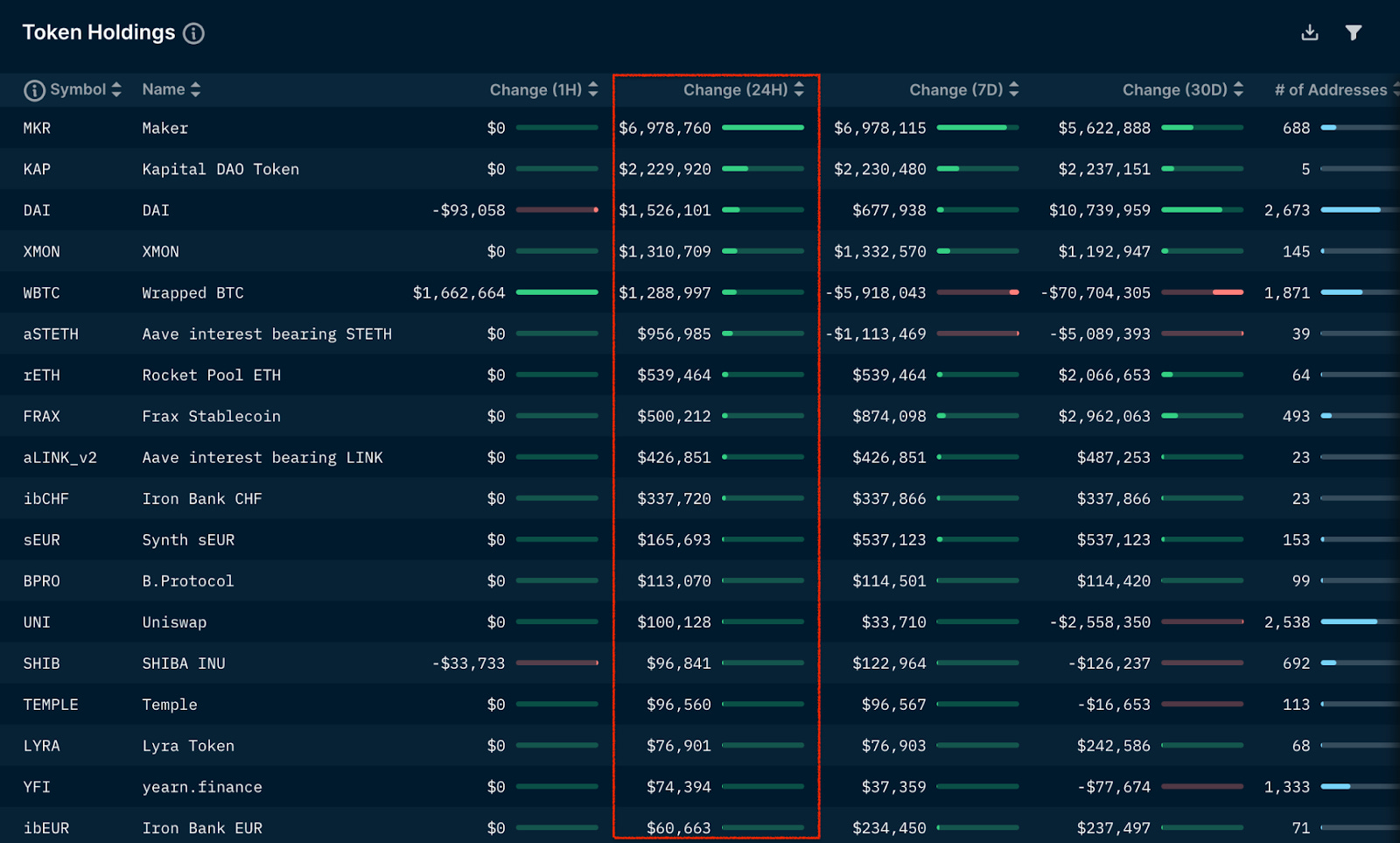Click Wrapped BTC name
This screenshot has width=1400, height=843.
tap(192, 292)
